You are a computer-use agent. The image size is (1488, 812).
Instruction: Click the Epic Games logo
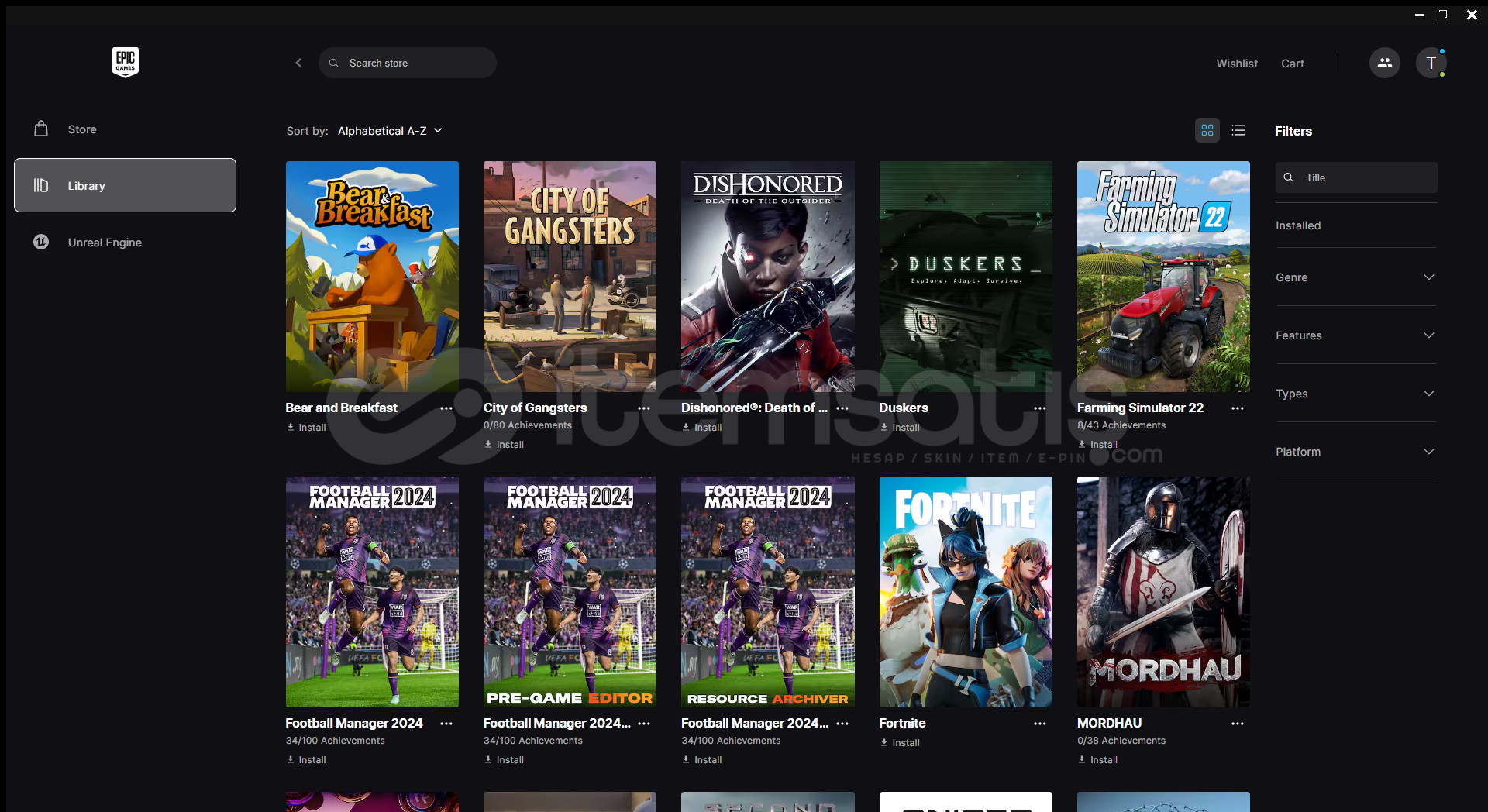pos(125,62)
